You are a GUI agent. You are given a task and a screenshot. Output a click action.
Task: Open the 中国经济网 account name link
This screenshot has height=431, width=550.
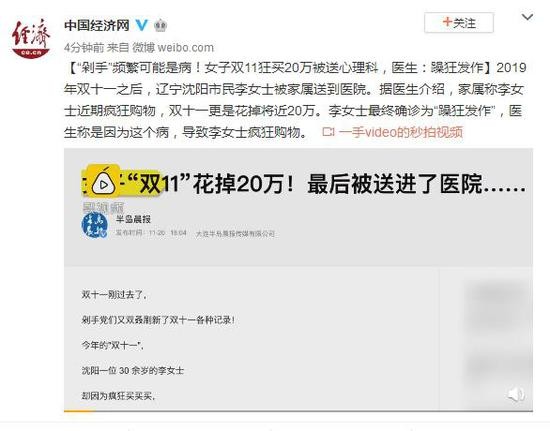pos(97,25)
